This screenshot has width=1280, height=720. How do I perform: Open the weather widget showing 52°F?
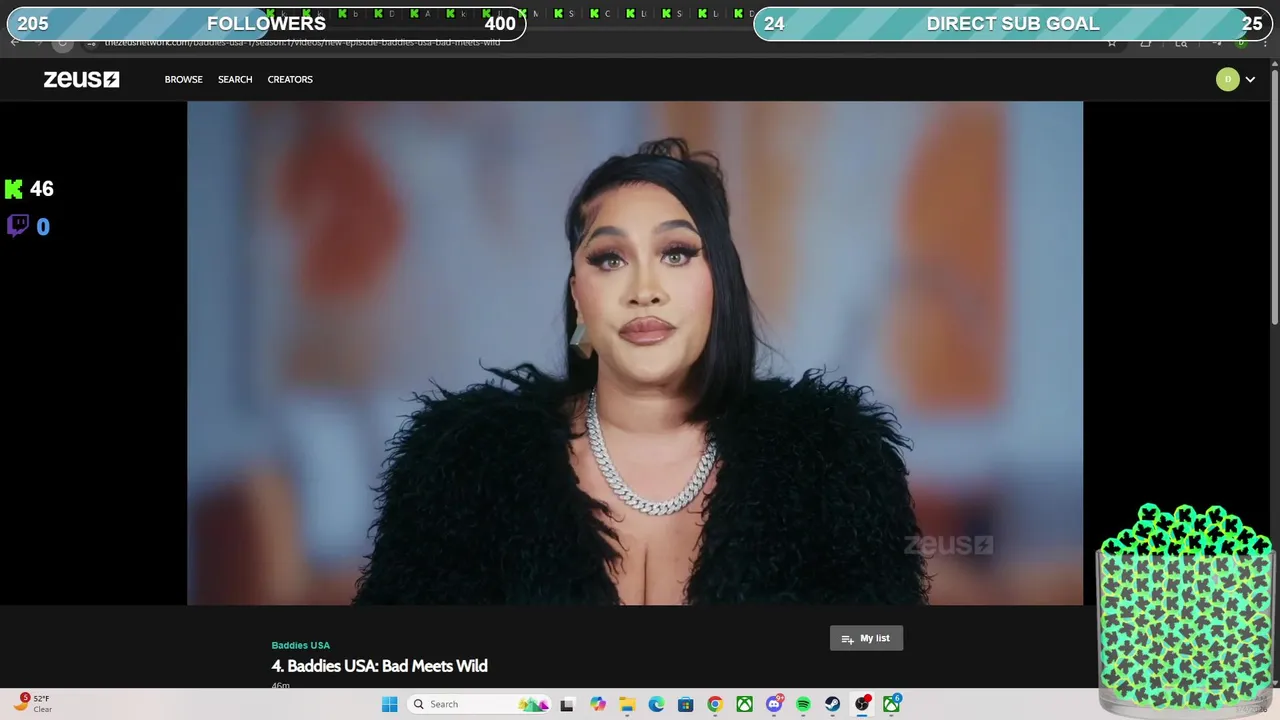click(32, 704)
